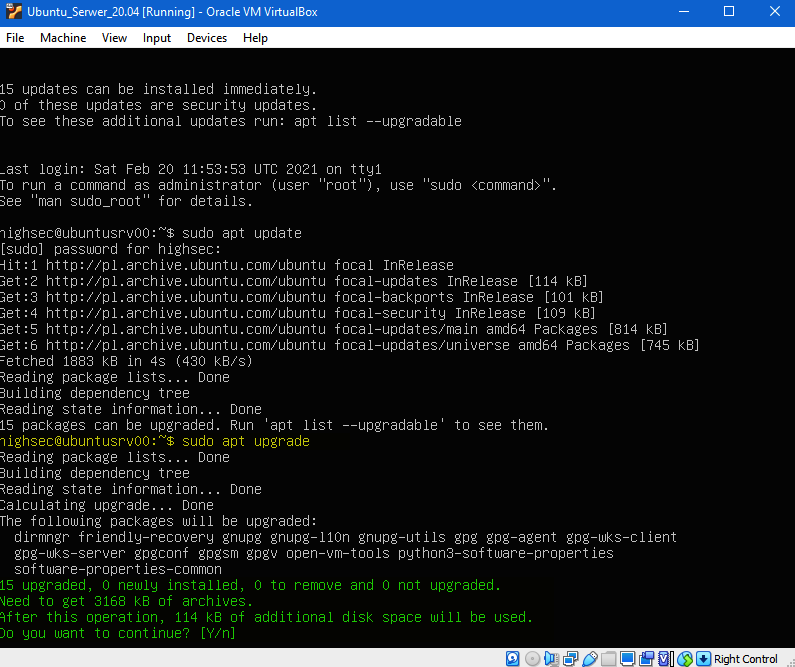Click the virtualization features V icon
Image resolution: width=795 pixels, height=667 pixels.
663,658
